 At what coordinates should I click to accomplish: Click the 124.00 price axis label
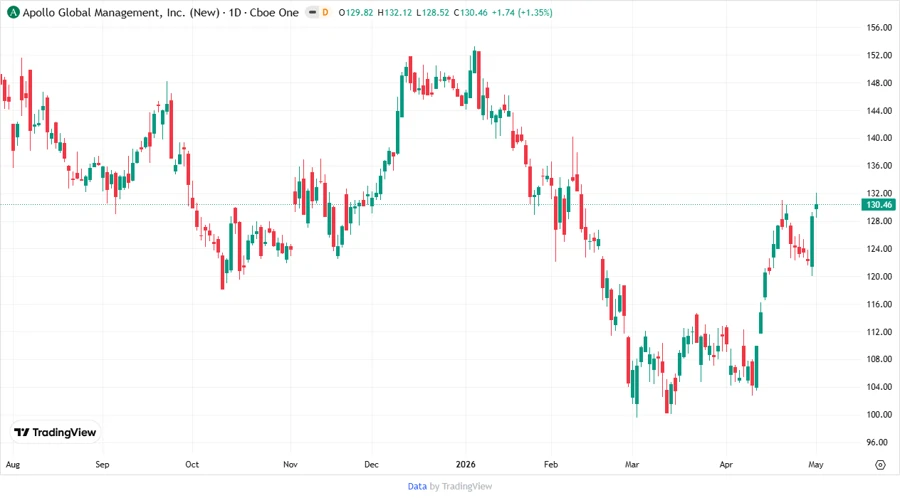coord(879,248)
